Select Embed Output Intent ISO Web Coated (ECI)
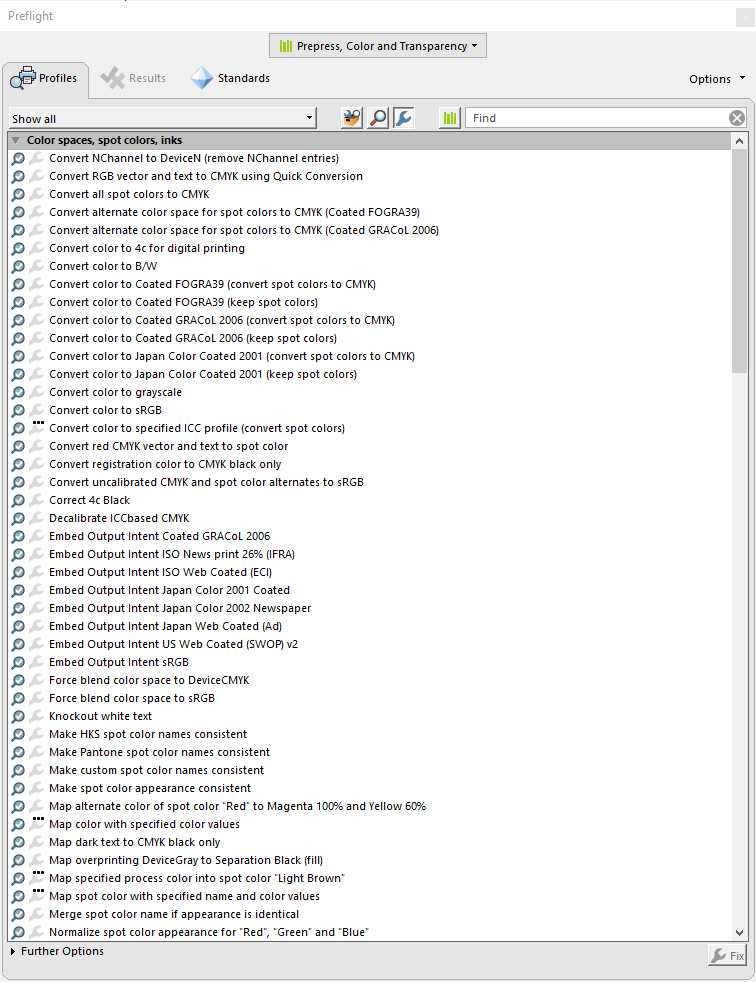 pyautogui.click(x=160, y=572)
